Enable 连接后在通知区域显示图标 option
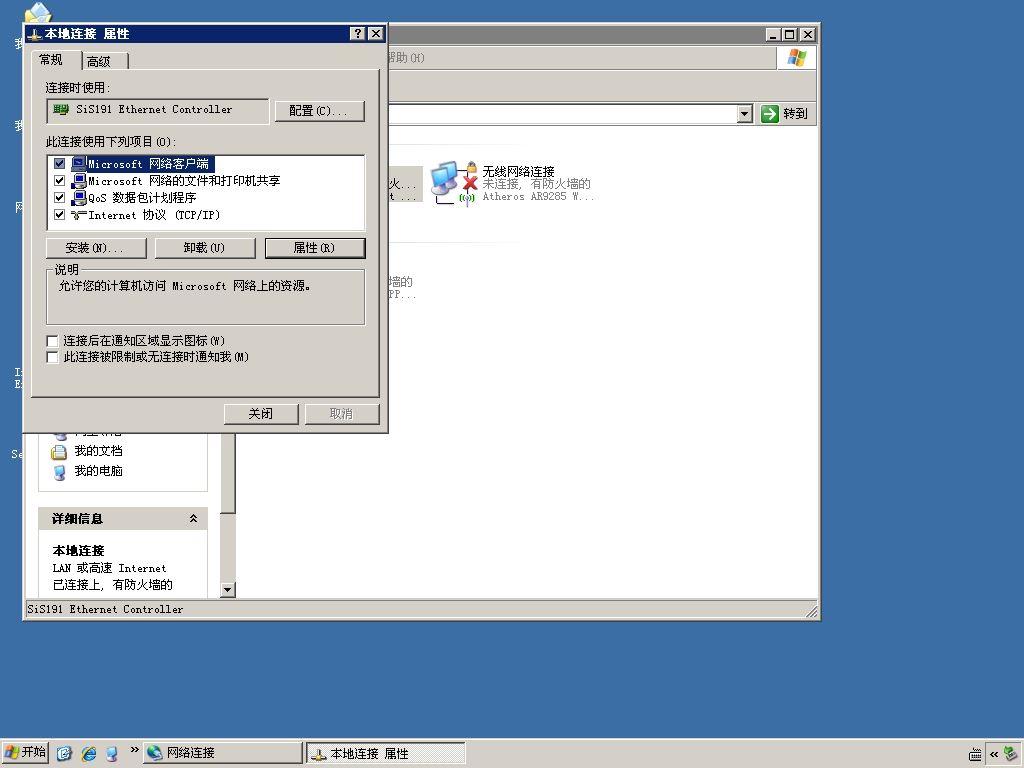The width and height of the screenshot is (1024, 768). point(53,341)
